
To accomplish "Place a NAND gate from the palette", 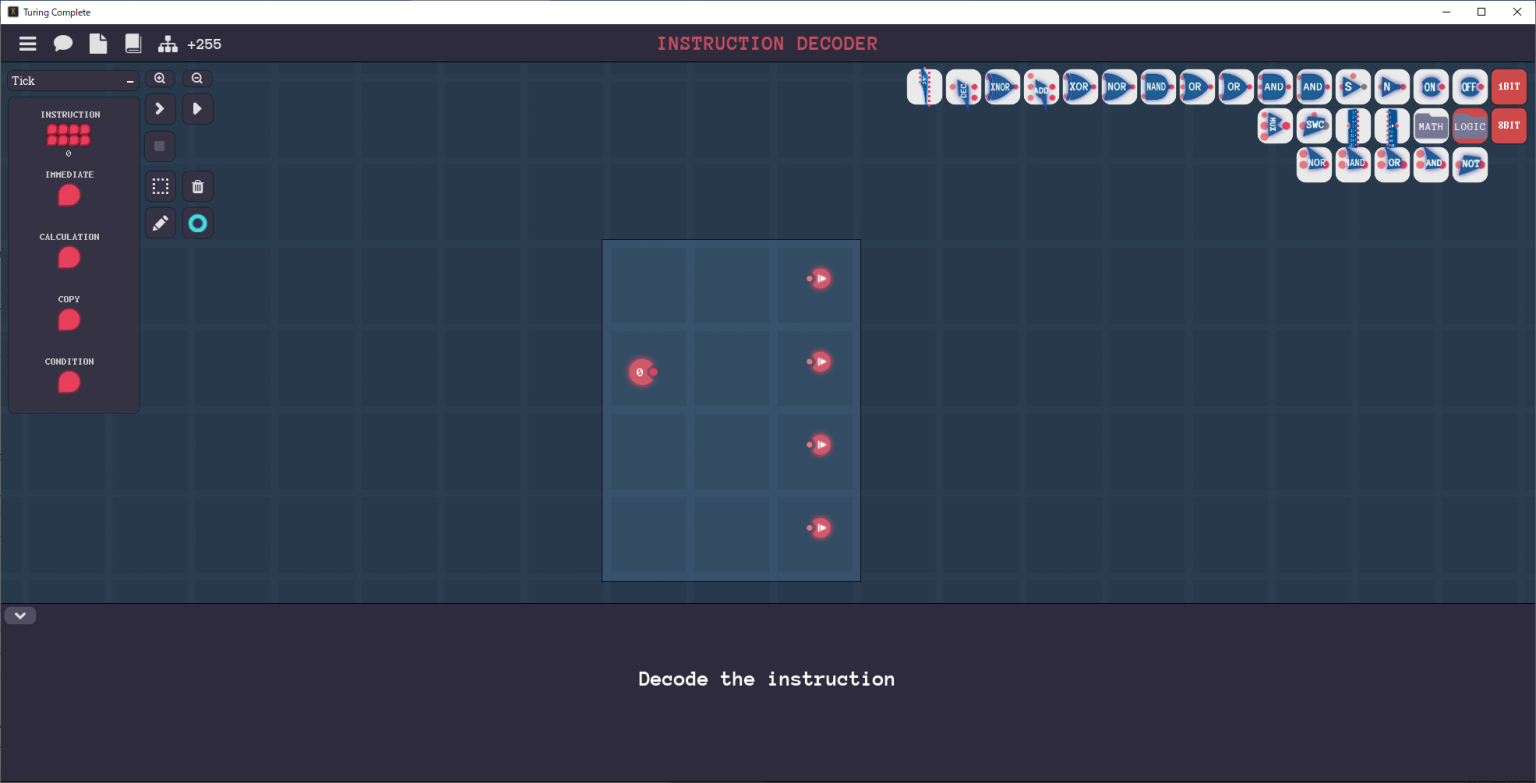I will 1158,86.
